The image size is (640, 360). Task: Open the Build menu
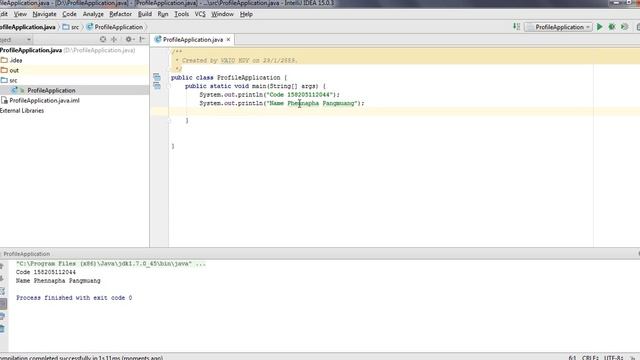click(x=145, y=14)
